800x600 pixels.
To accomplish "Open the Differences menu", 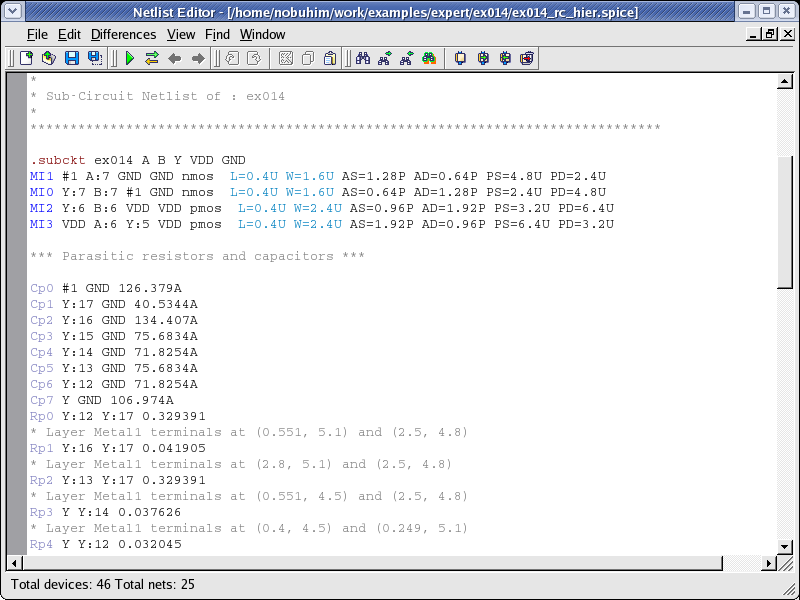I will 123,34.
